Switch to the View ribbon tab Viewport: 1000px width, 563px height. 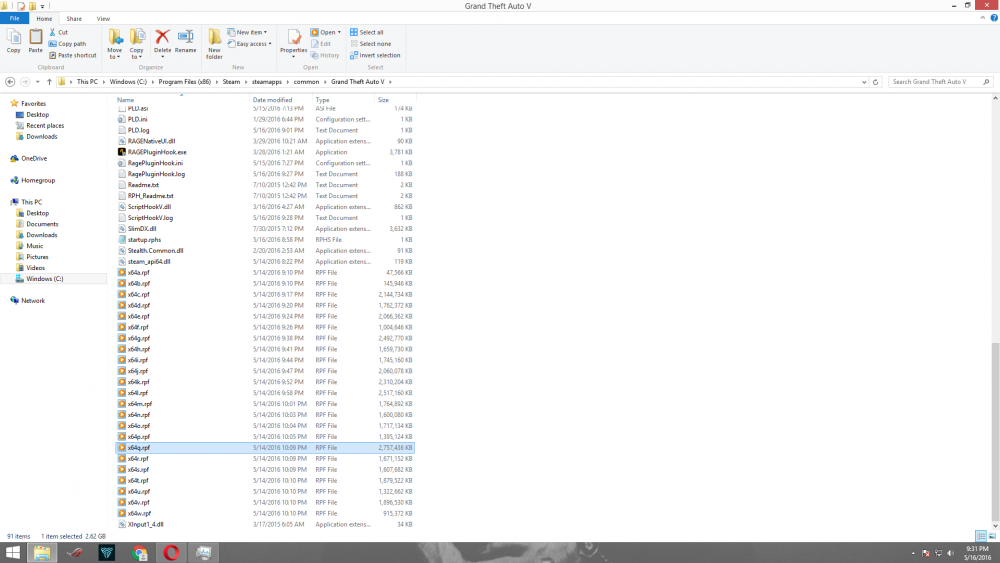[103, 18]
